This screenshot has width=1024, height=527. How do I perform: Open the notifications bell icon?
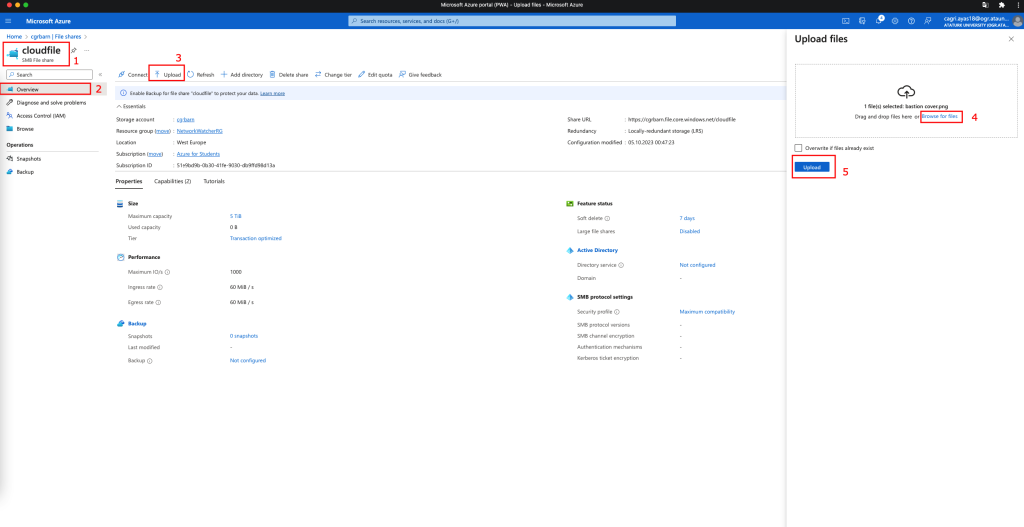coord(879,20)
